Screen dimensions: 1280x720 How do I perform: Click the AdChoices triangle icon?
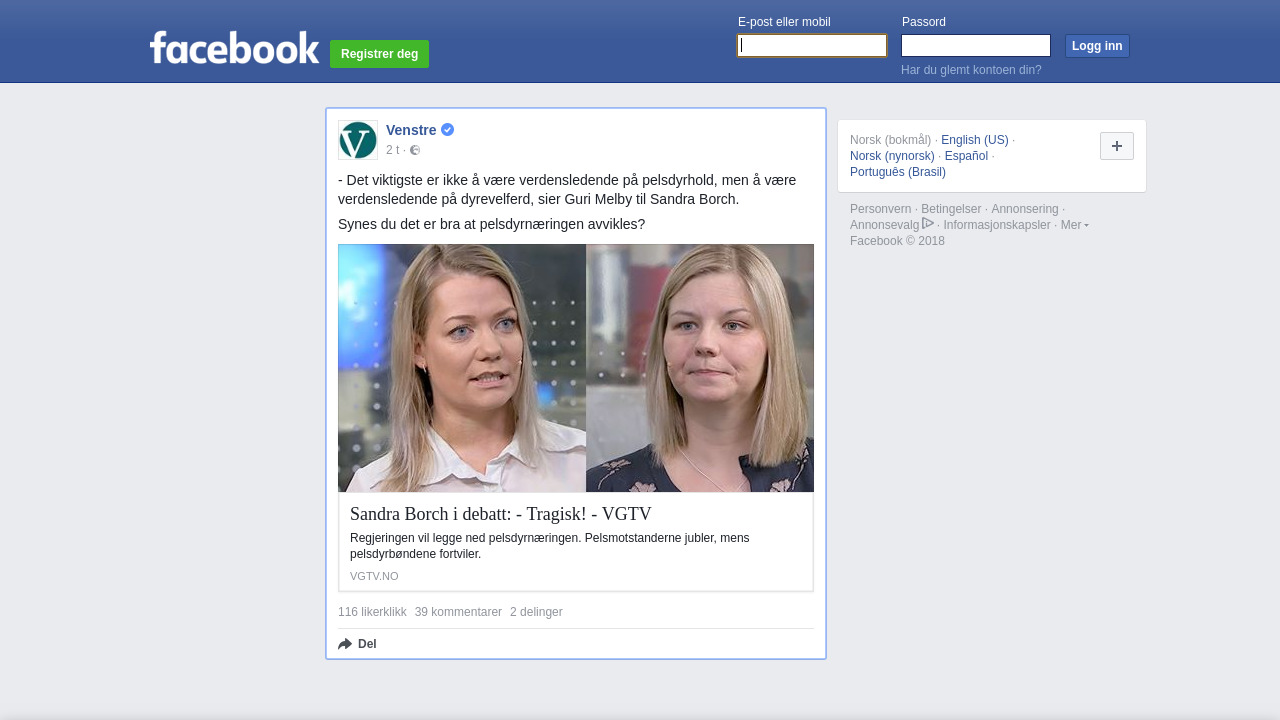pyautogui.click(x=928, y=224)
